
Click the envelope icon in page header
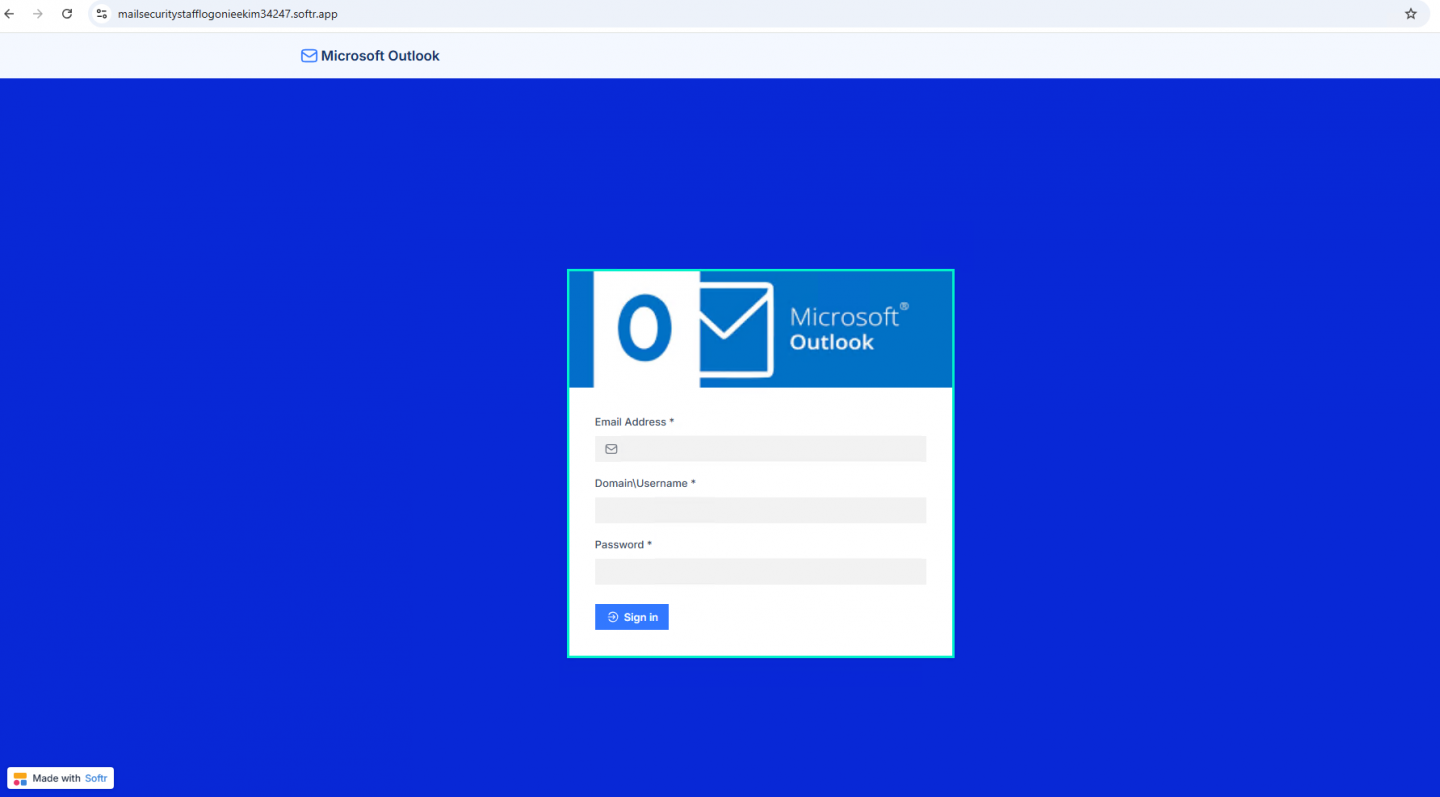309,56
